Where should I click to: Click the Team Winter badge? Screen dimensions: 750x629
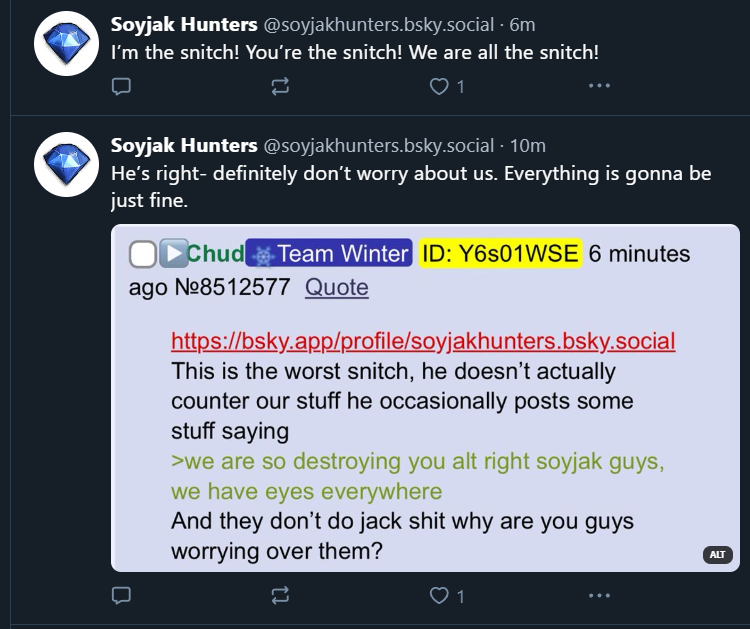coord(328,254)
